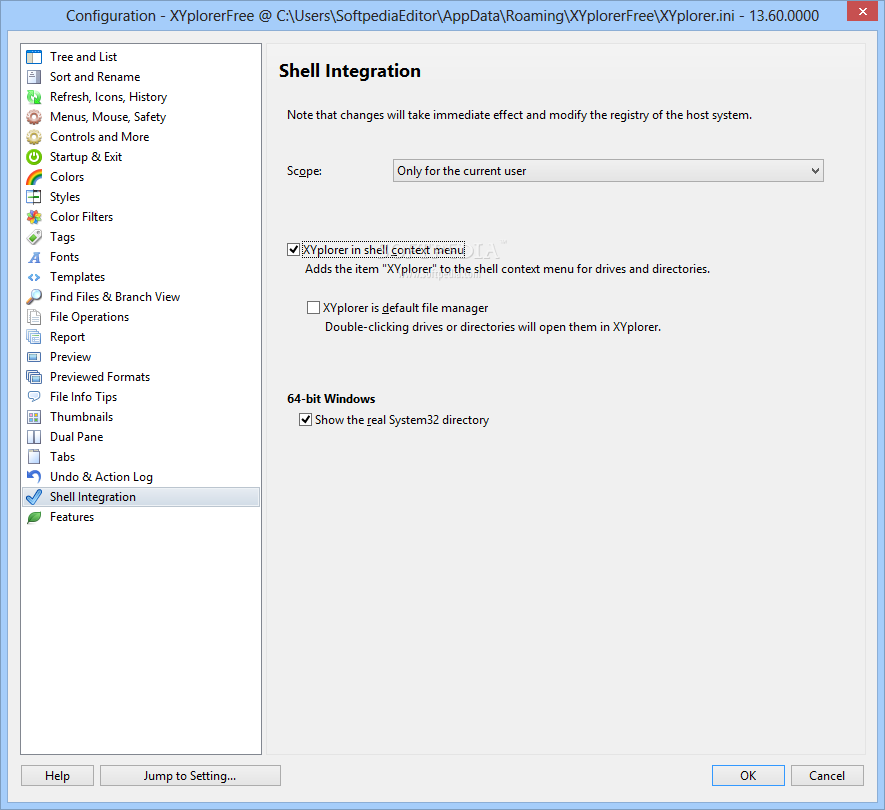Click the Thumbnails grid icon
Image resolution: width=885 pixels, height=810 pixels.
tap(34, 417)
